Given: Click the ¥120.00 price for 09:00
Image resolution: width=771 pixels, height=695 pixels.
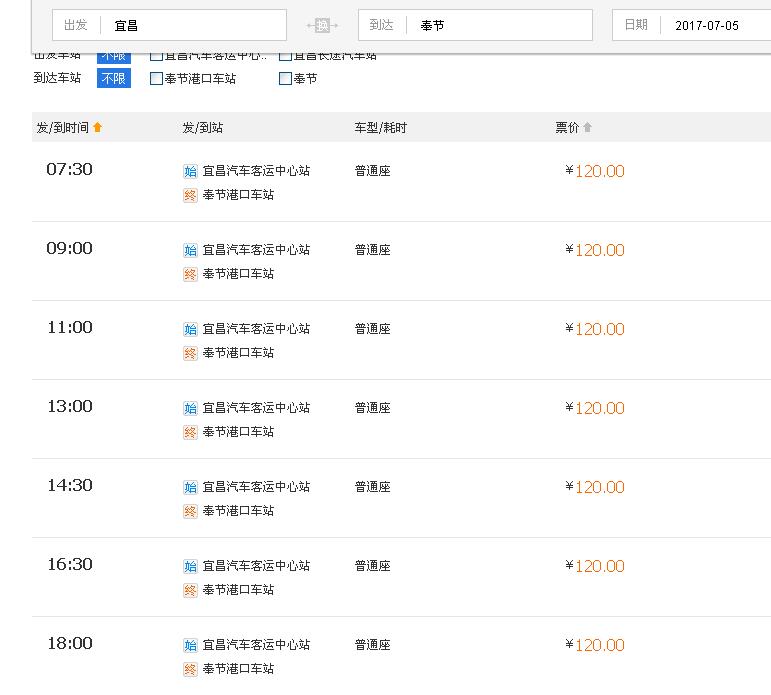Looking at the screenshot, I should pyautogui.click(x=595, y=250).
